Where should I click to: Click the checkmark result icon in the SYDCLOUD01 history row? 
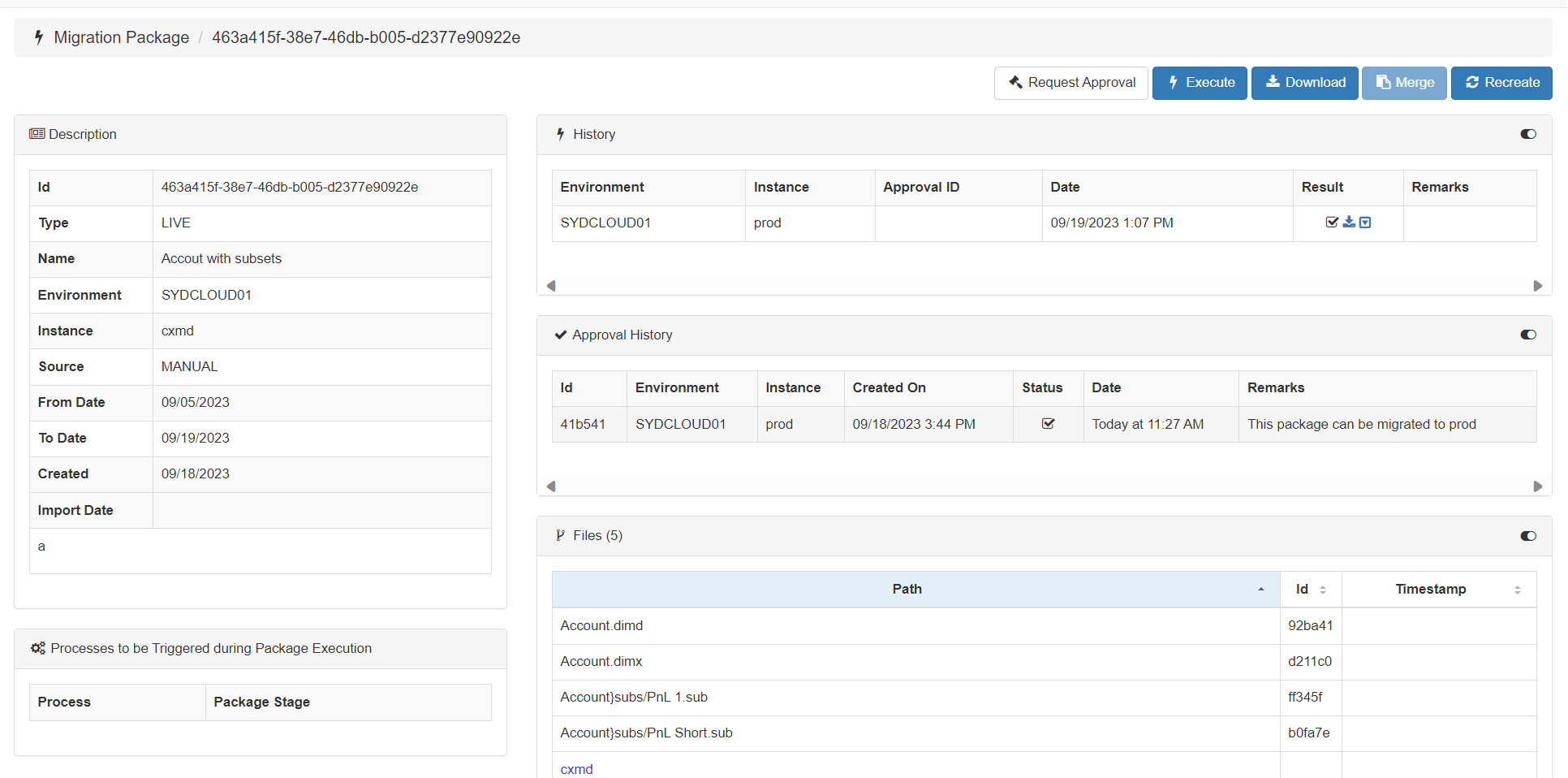(x=1332, y=222)
